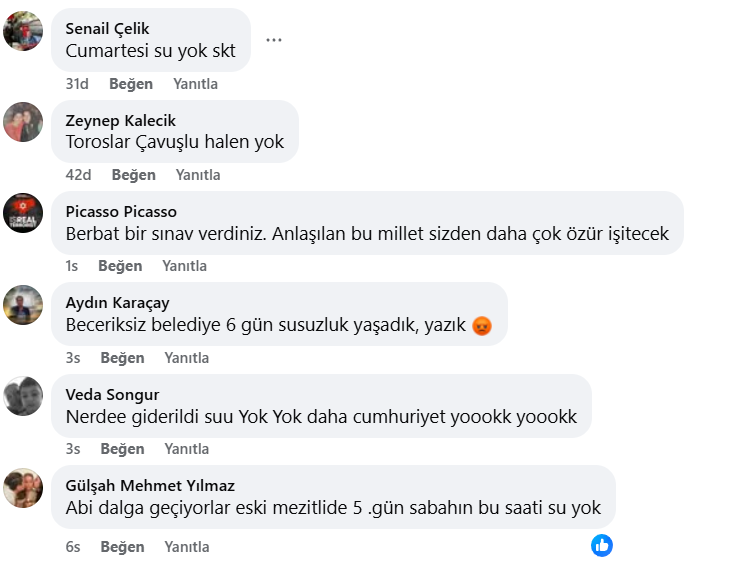The height and width of the screenshot is (568, 740).
Task: Open Zeynep Kalecik's profile name link
Action: (120, 121)
